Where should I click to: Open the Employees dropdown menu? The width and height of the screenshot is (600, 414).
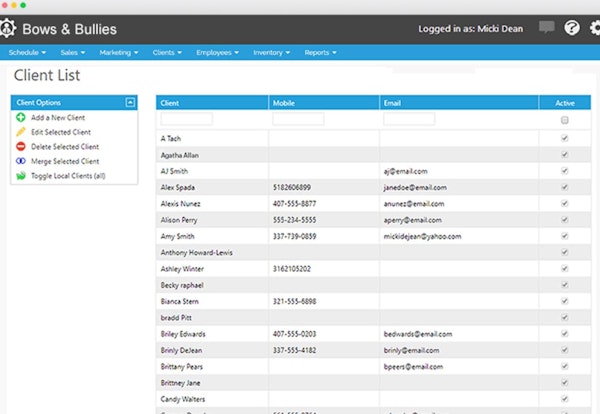(217, 52)
